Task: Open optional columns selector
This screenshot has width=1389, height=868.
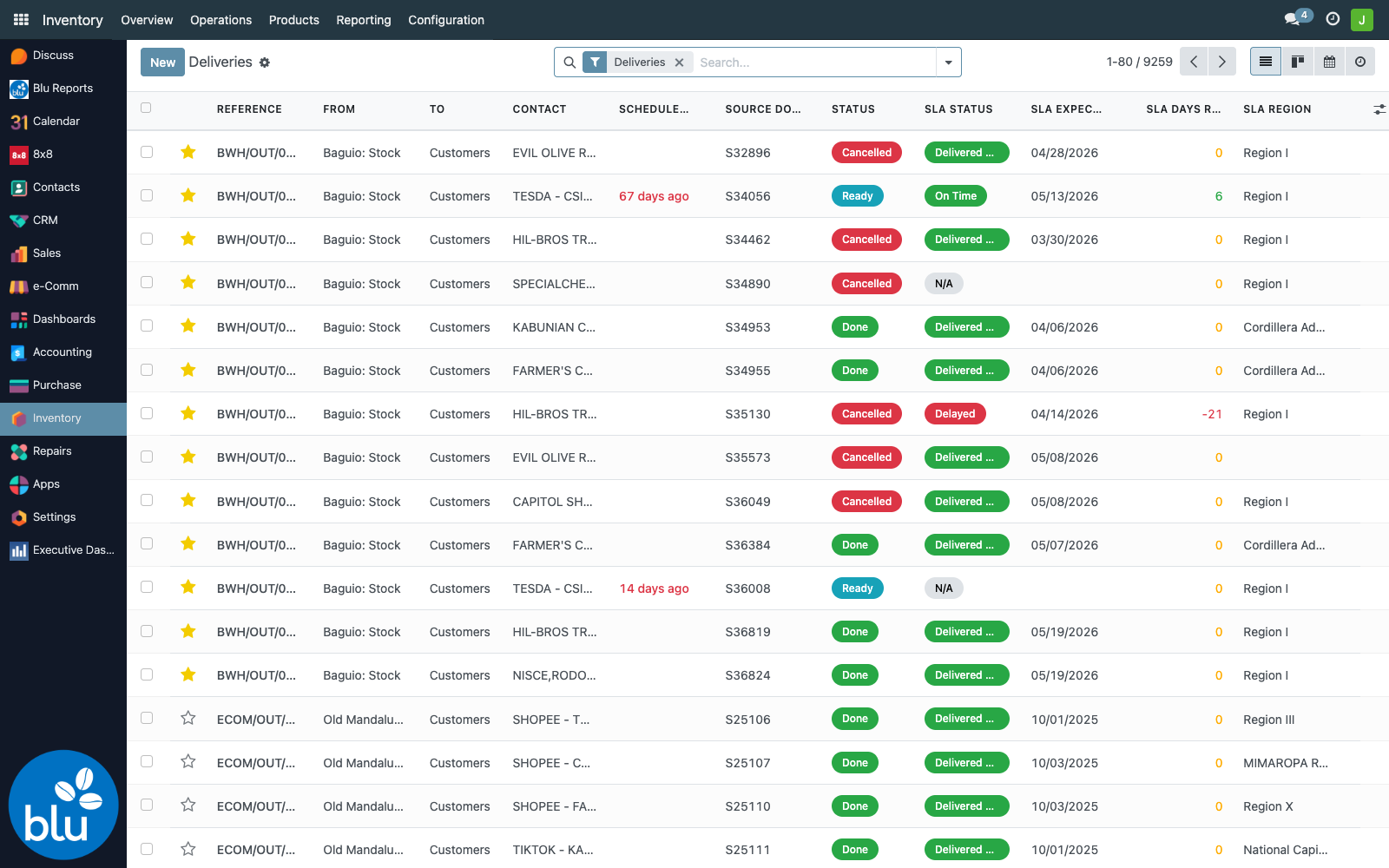Action: pos(1379,109)
